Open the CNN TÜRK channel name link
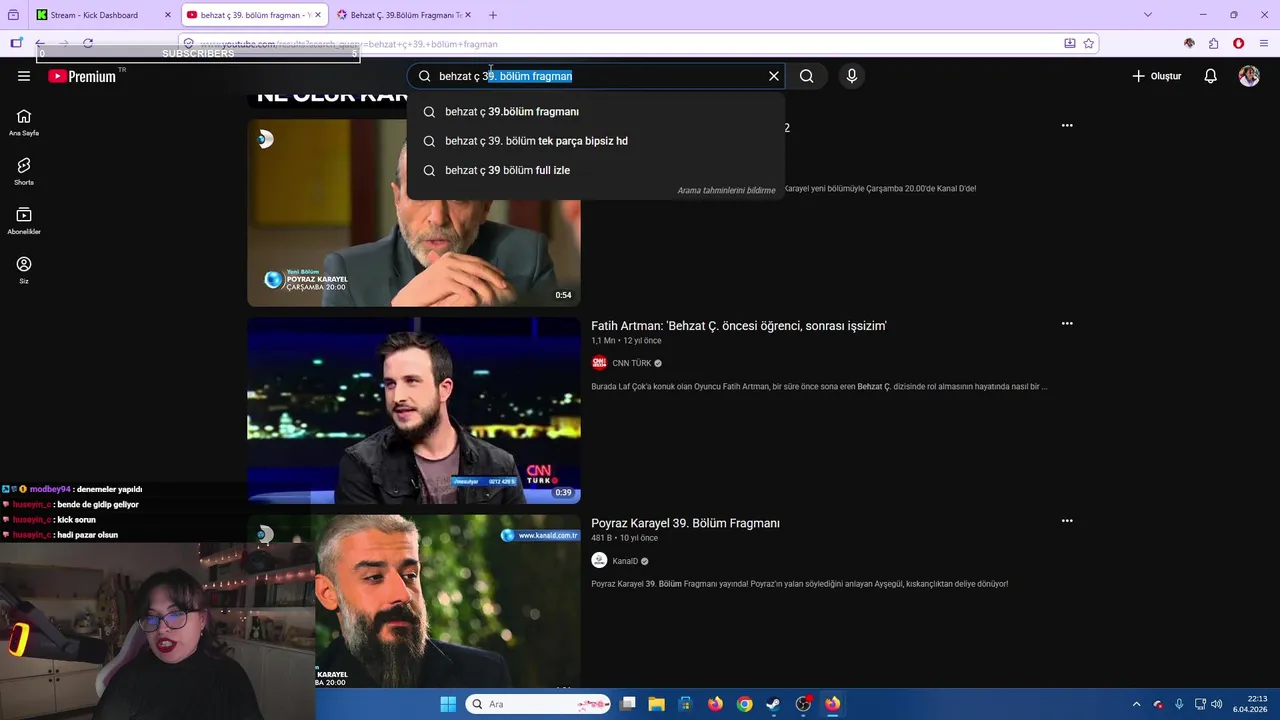The height and width of the screenshot is (720, 1280). tap(632, 363)
